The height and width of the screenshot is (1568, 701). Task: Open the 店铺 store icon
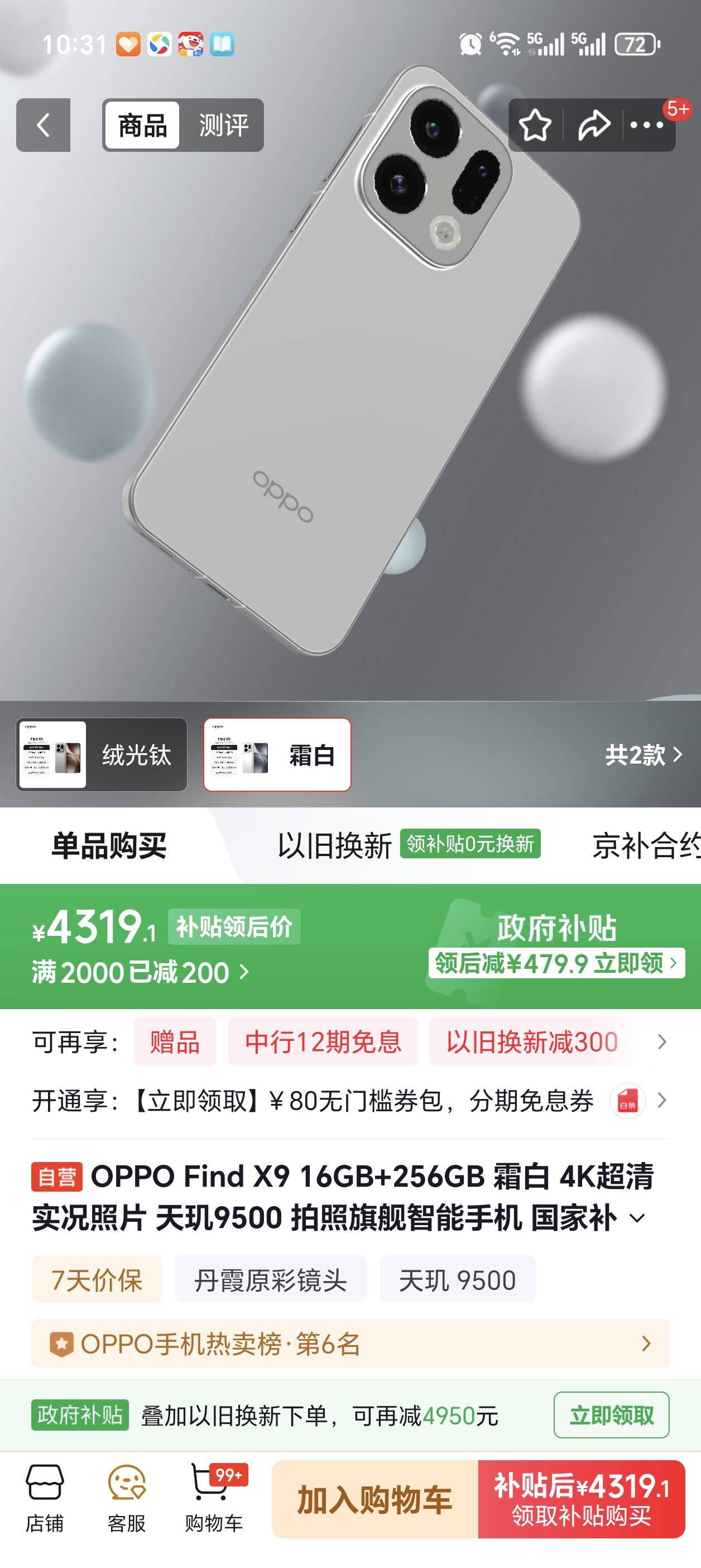point(45,1499)
